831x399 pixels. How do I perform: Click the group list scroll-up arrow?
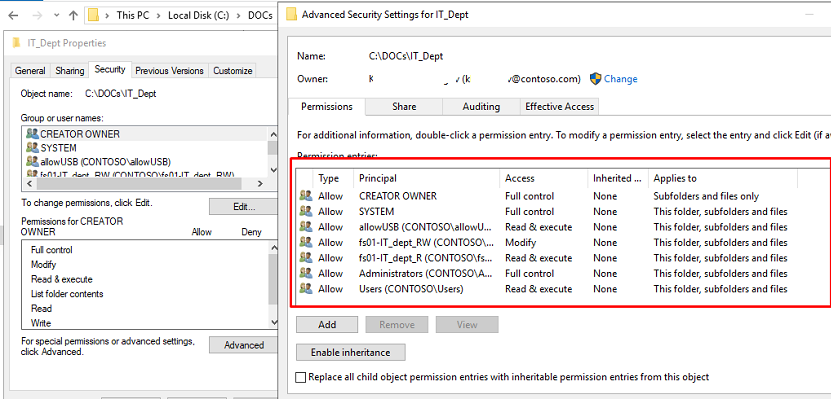[x=273, y=135]
